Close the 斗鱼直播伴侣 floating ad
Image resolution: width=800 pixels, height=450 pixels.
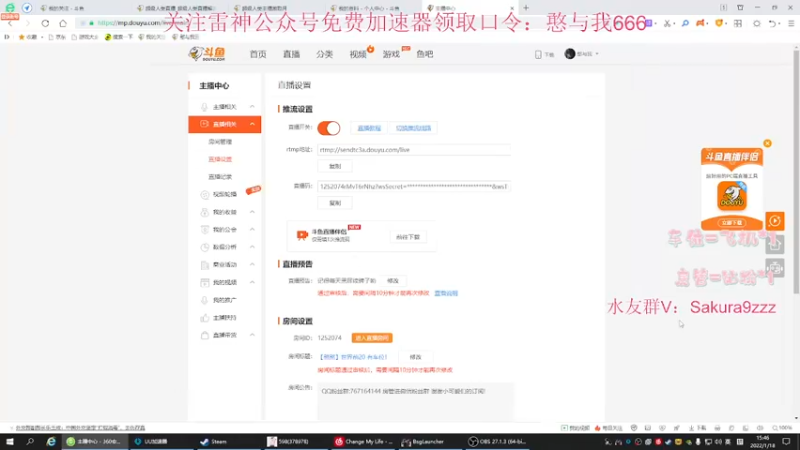767,143
